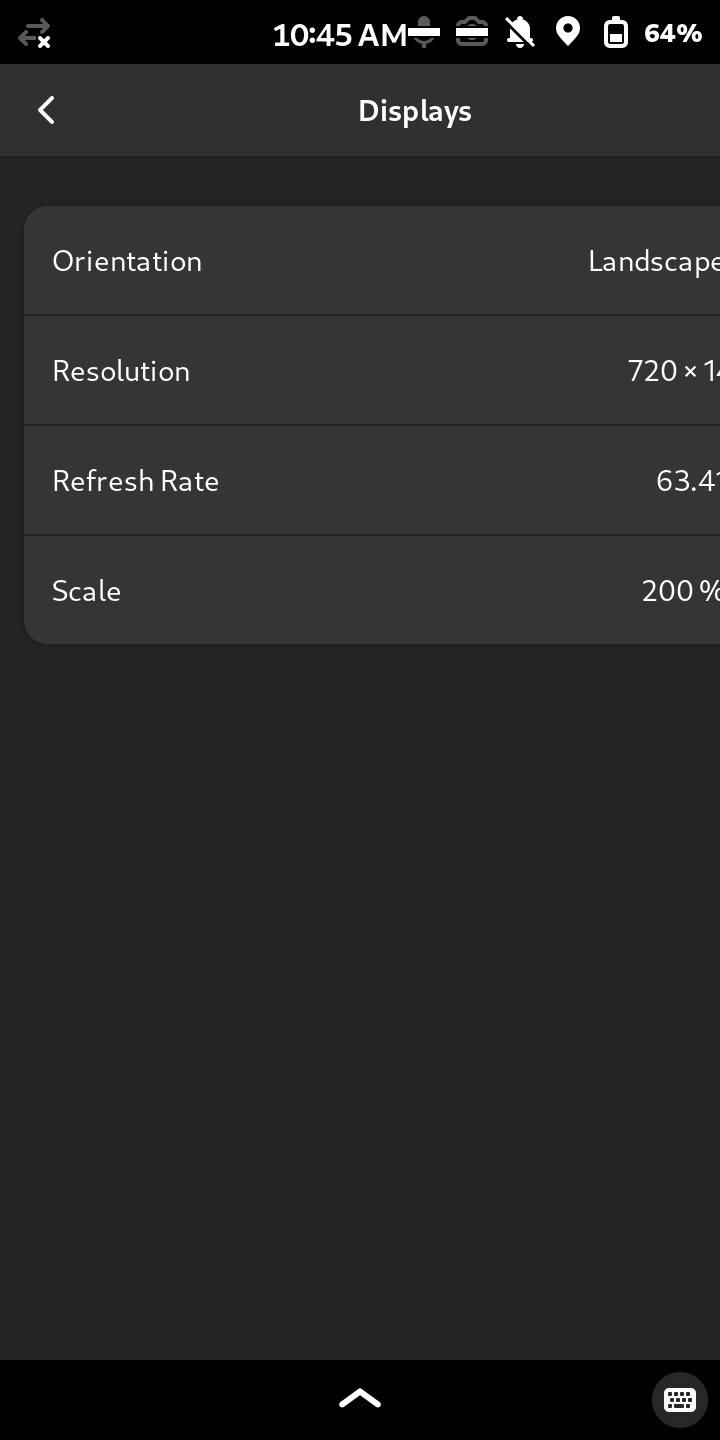Tap the battery icon

coord(616,33)
